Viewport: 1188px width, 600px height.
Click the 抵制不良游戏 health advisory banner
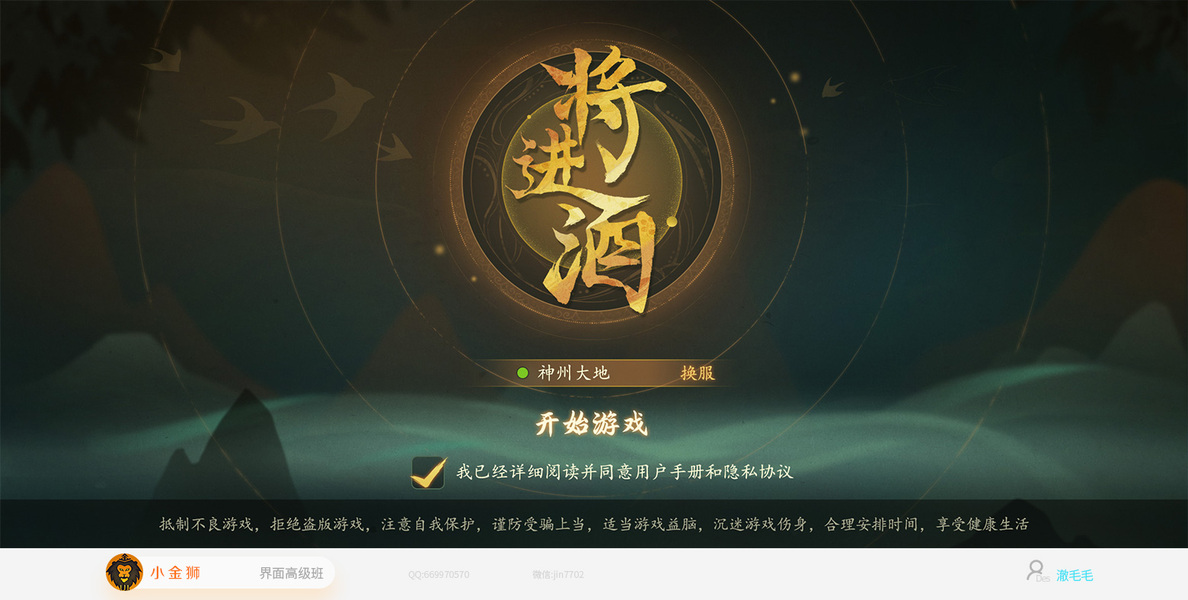coord(594,524)
